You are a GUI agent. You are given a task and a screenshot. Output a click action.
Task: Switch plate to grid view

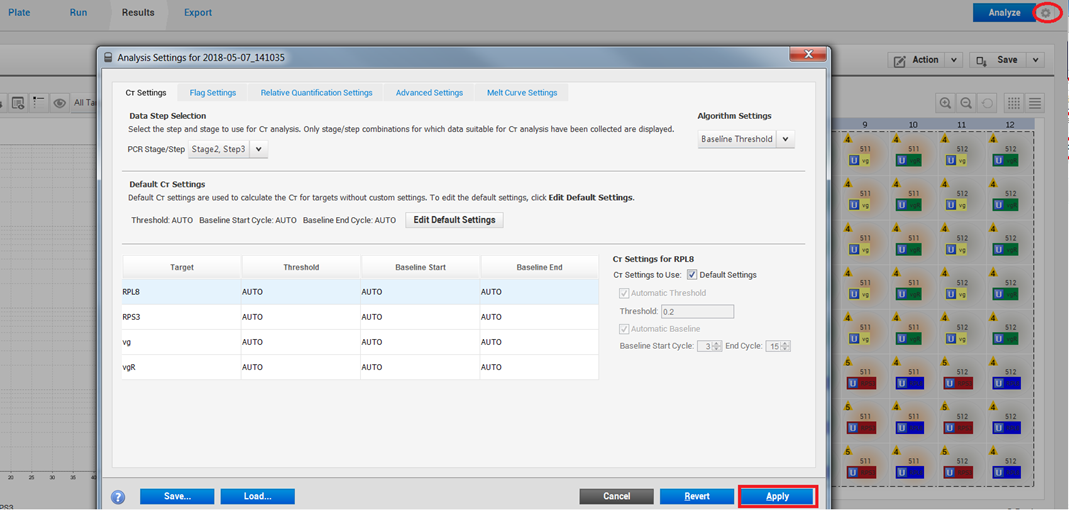pos(1014,103)
